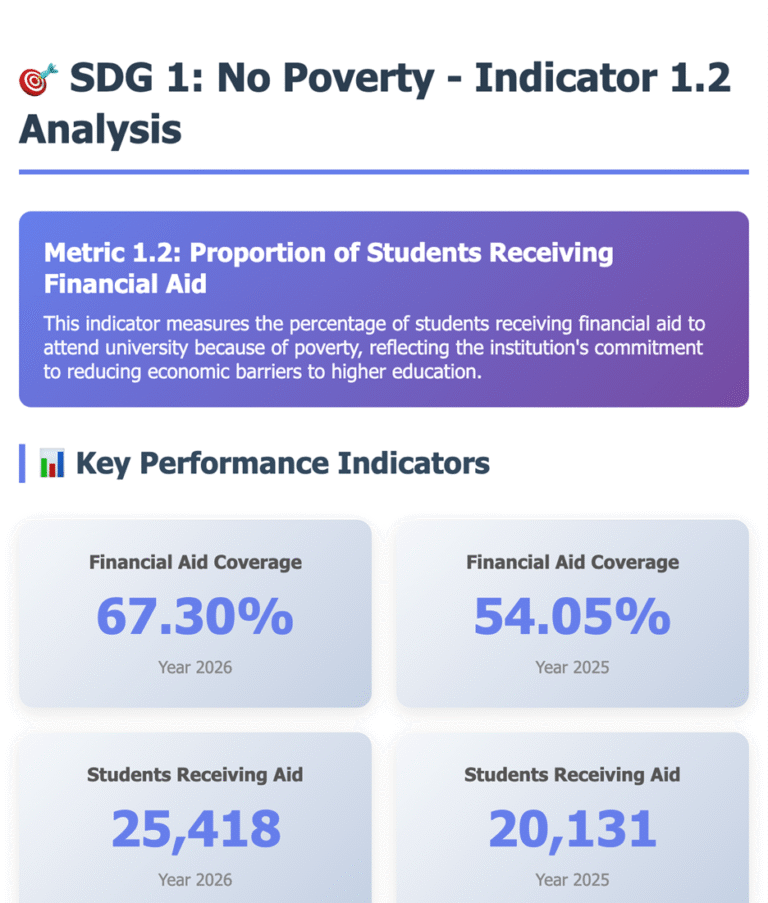Viewport: 768px width, 903px height.
Task: Select the 67.30% coverage value
Action: coord(195,616)
